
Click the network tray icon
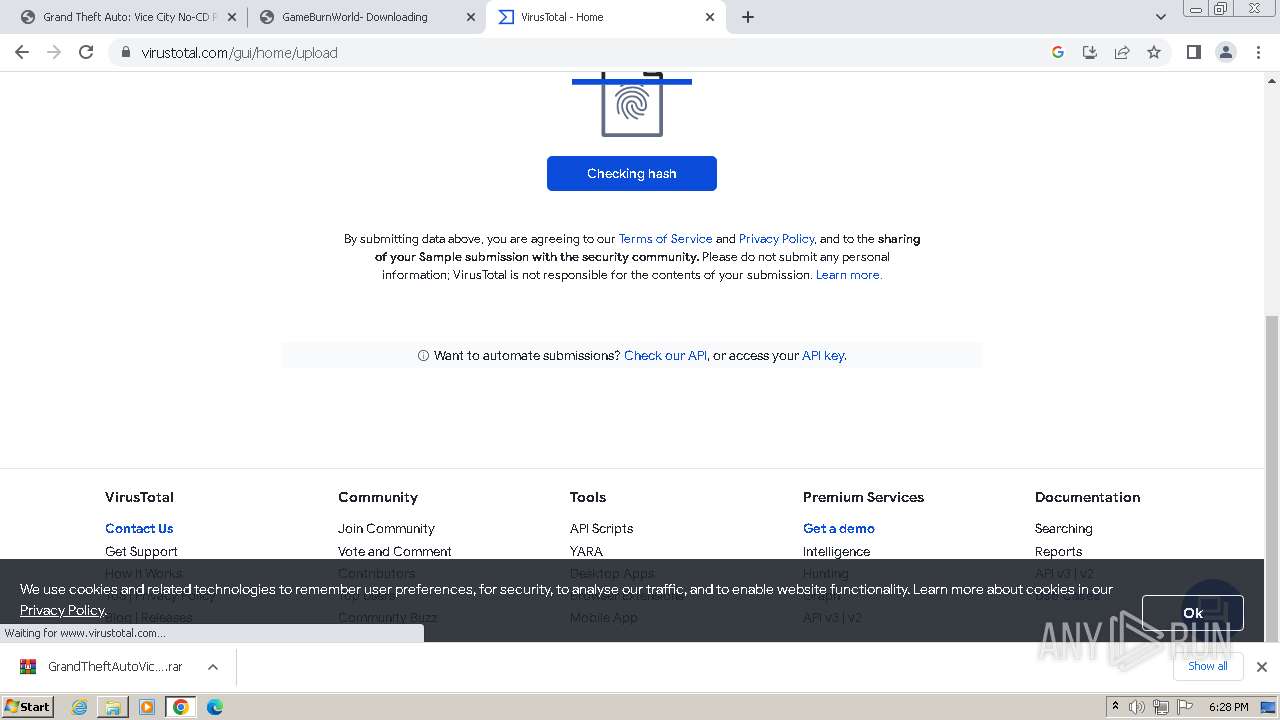click(x=1161, y=707)
